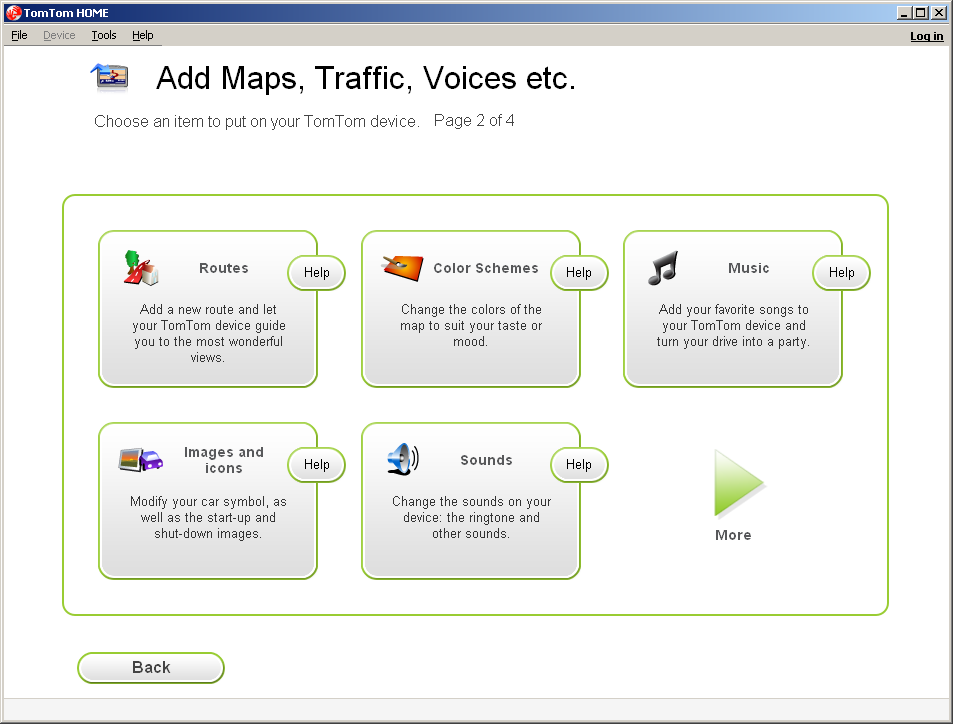
Task: Click 'Change the colors of the map' description
Action: [x=471, y=325]
